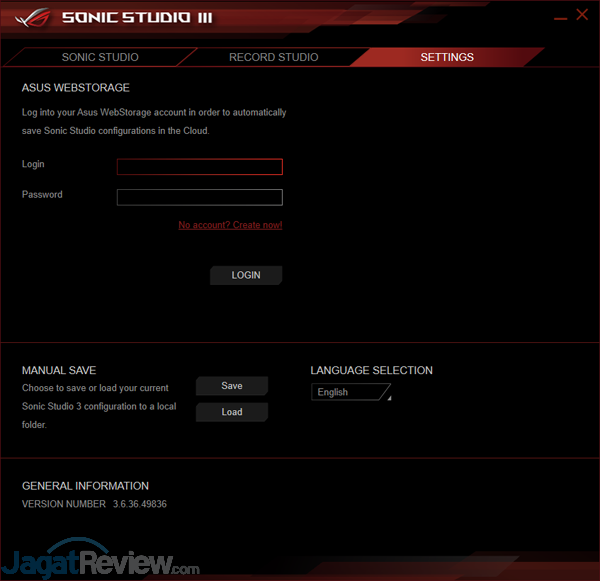Focus the Login input field
This screenshot has width=600, height=581.
tap(200, 167)
